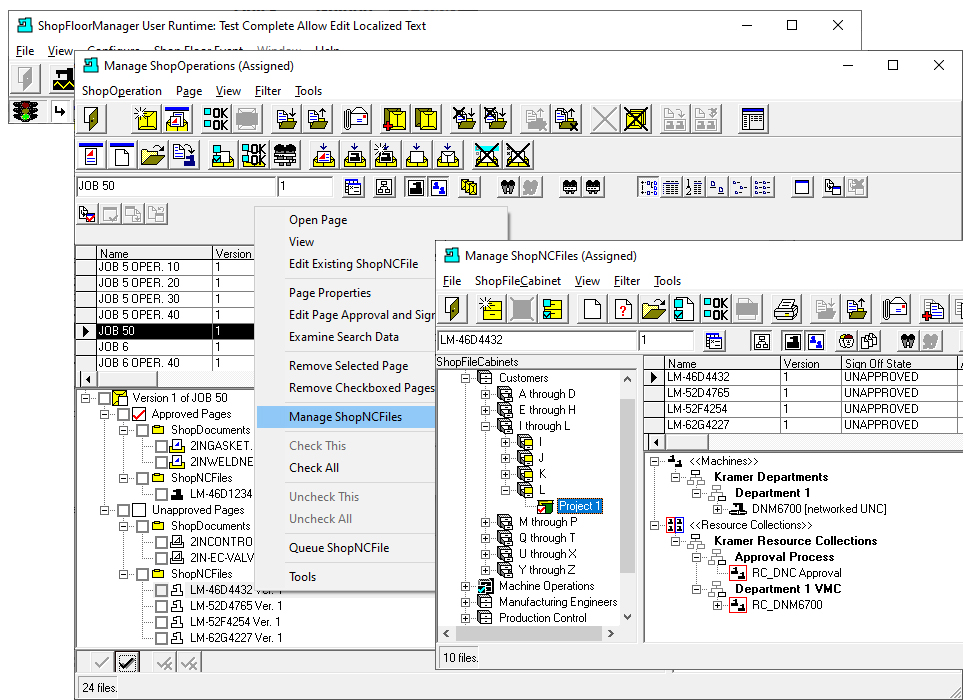Screen dimensions: 963x700
Task: Expand the Machine Operations cabinet
Action: pyautogui.click(x=466, y=586)
